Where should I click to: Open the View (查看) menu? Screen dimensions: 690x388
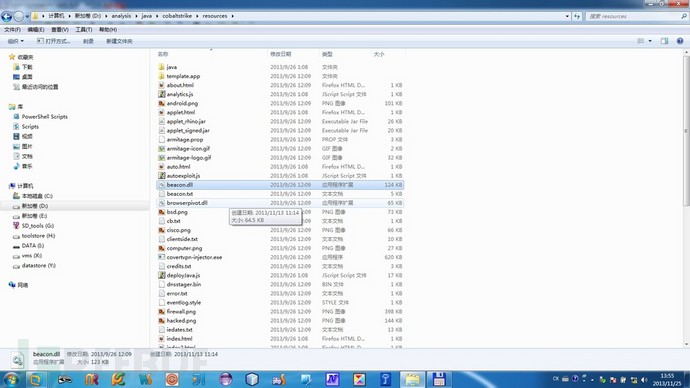click(60, 29)
